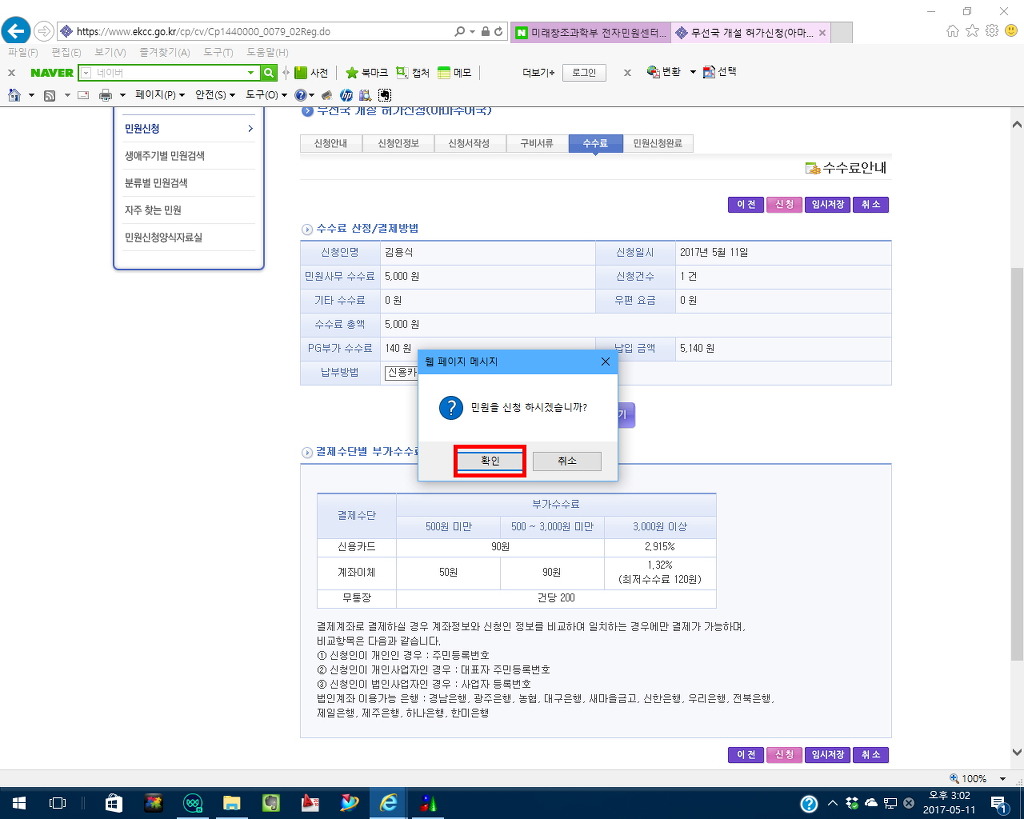Select the 신청서작성 step tab
Viewport: 1024px width, 819px height.
pos(469,143)
